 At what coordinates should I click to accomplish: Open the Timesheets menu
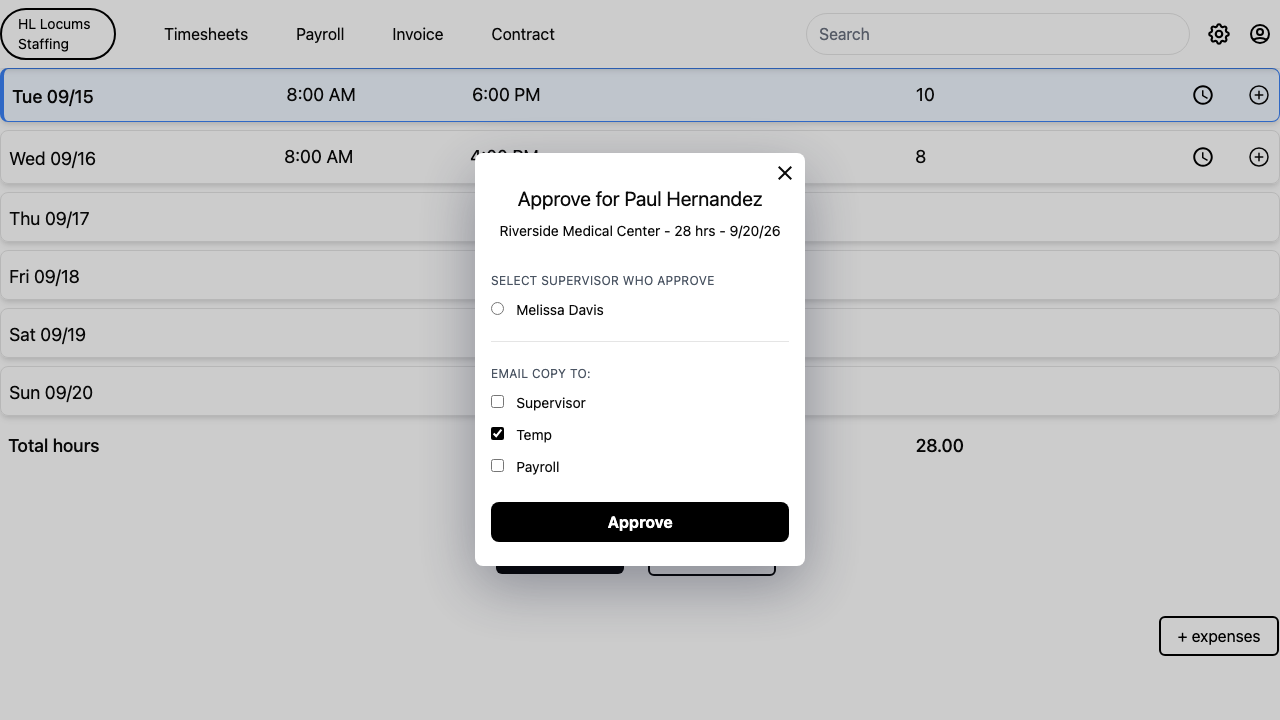(206, 34)
